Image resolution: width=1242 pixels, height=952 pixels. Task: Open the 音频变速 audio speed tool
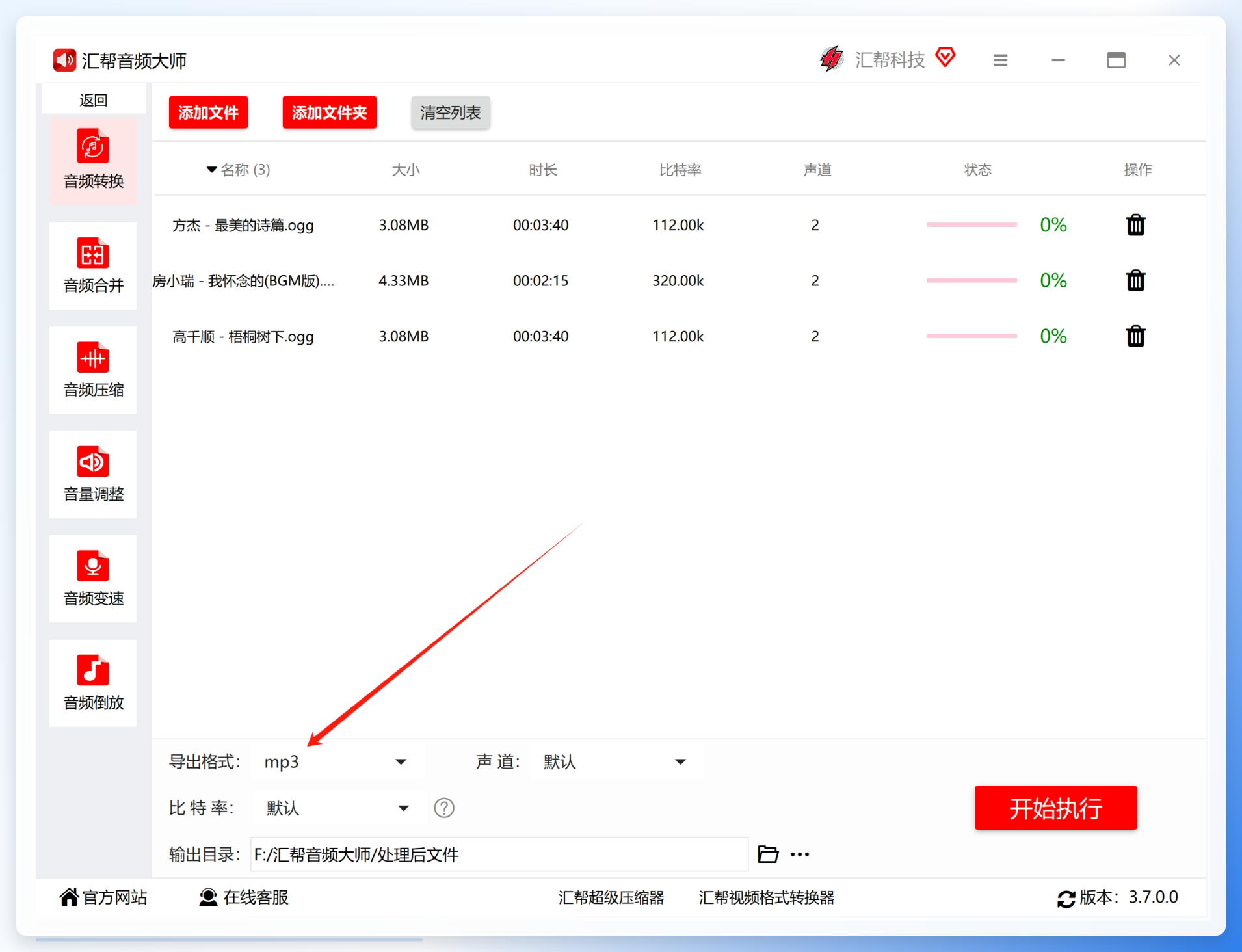93,579
